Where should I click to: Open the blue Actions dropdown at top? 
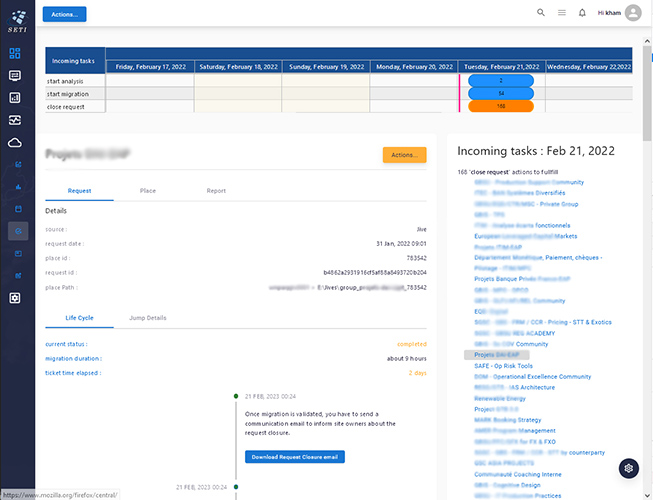coord(65,14)
